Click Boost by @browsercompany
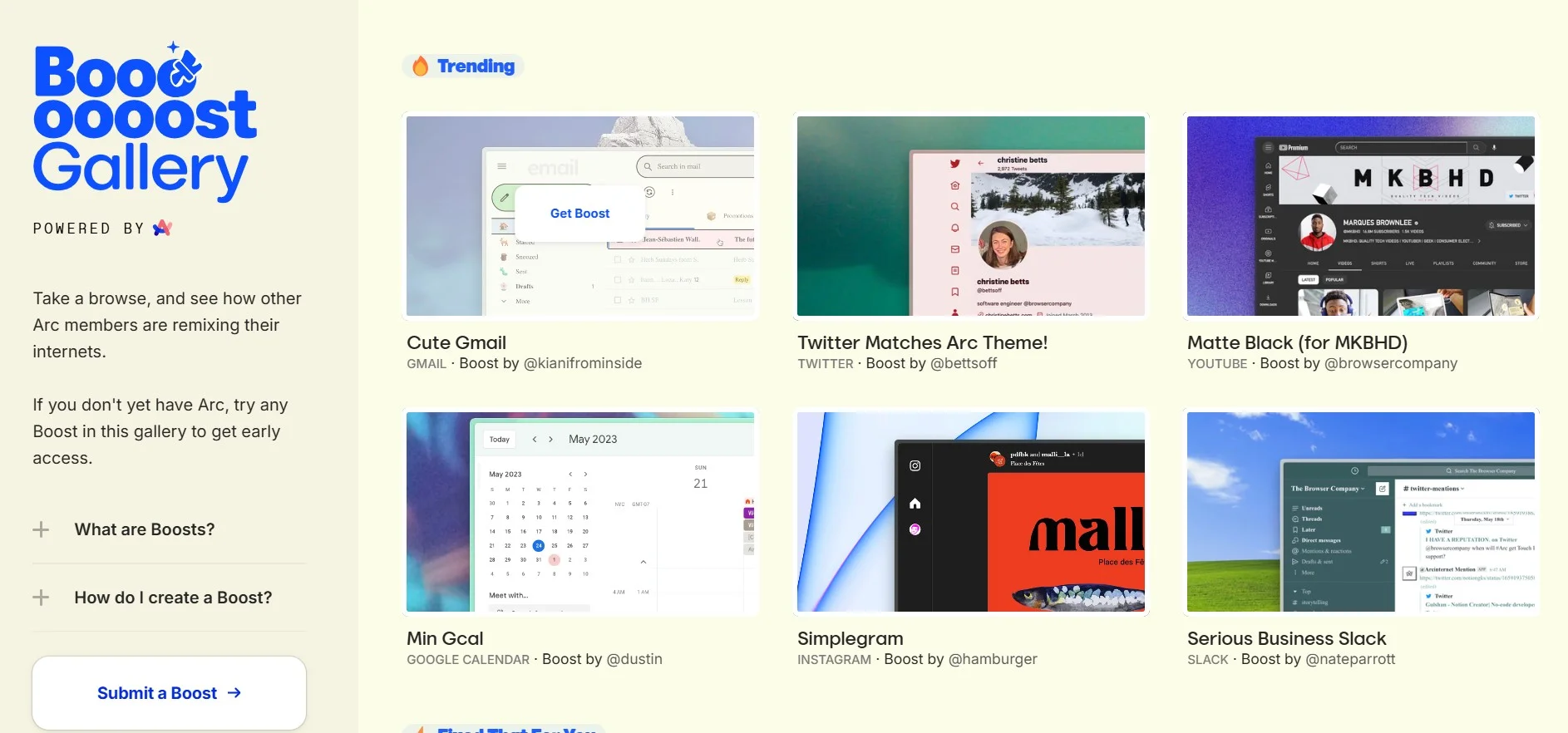This screenshot has height=733, width=1568. coord(1358,363)
